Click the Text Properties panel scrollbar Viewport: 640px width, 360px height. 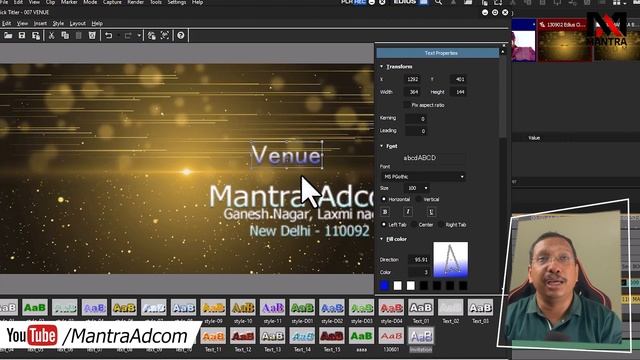pos(503,94)
